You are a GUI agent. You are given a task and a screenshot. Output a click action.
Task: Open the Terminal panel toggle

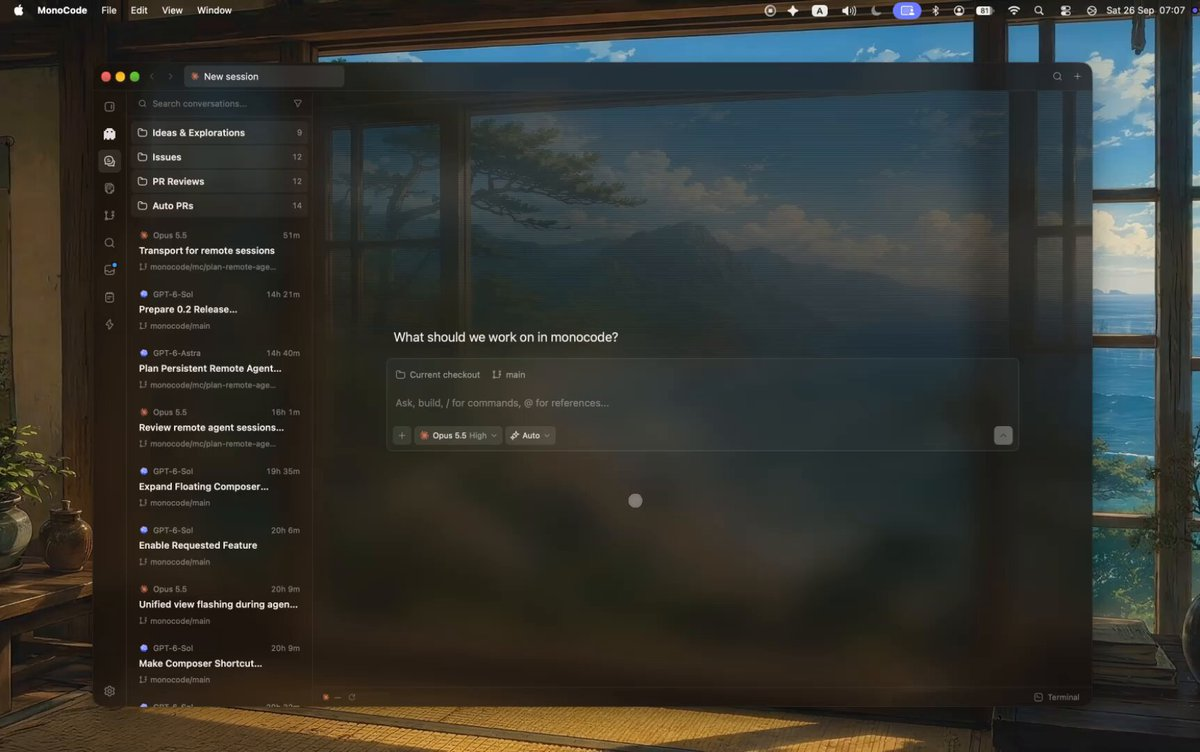coord(1057,697)
